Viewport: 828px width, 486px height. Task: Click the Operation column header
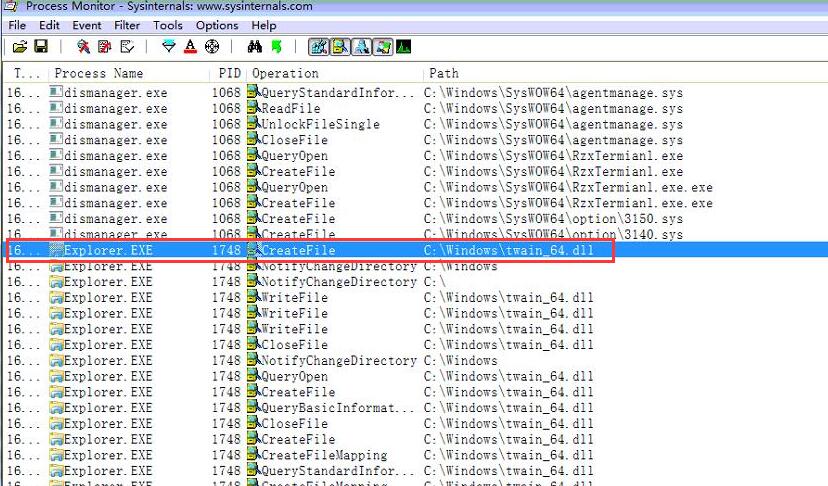(335, 73)
